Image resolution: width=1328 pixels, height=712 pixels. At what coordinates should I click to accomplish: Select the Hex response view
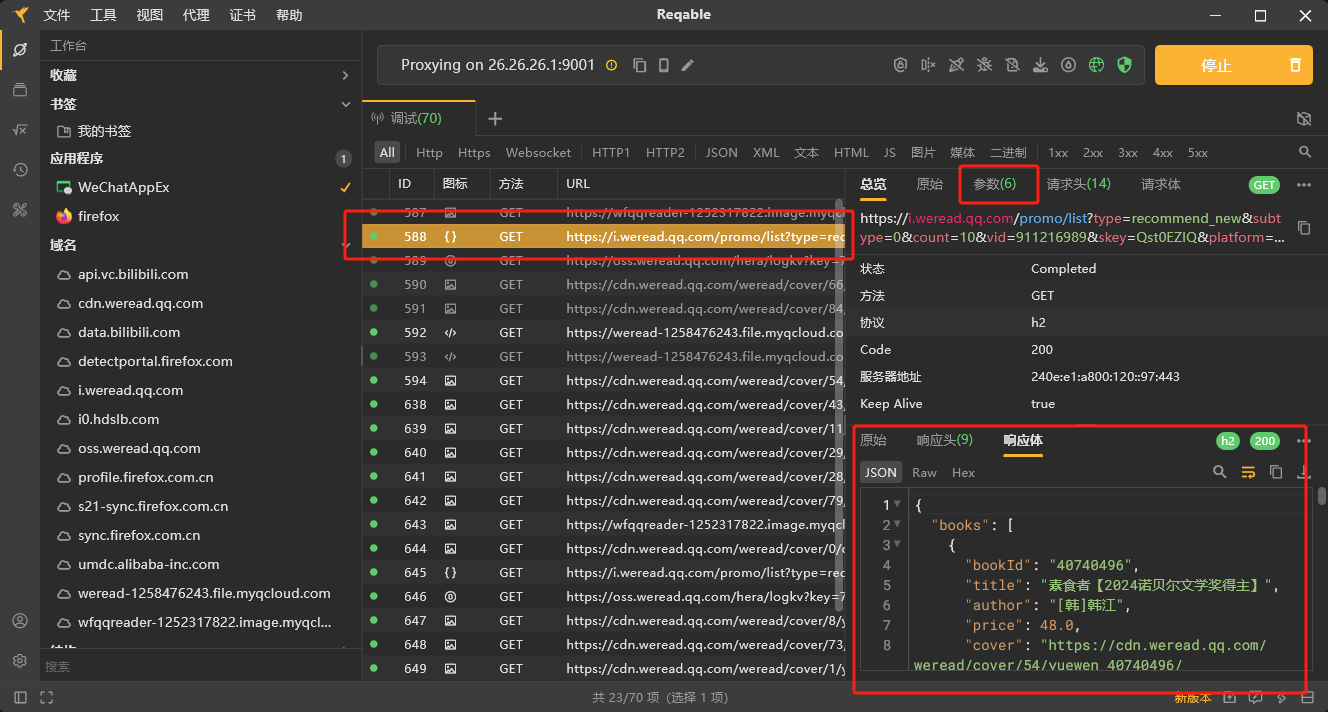(963, 472)
